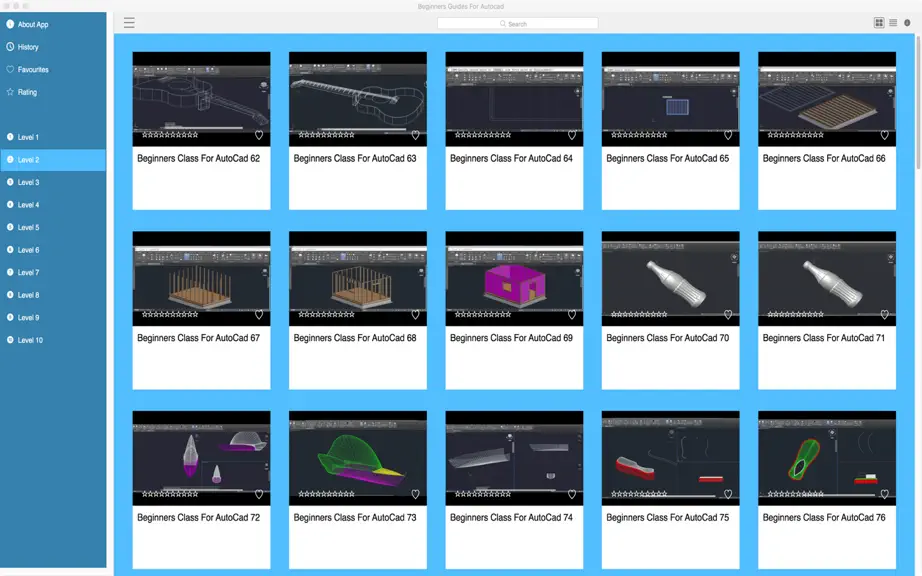This screenshot has height=576, width=922.
Task: Select Level 5 in the sidebar
Action: pos(53,227)
